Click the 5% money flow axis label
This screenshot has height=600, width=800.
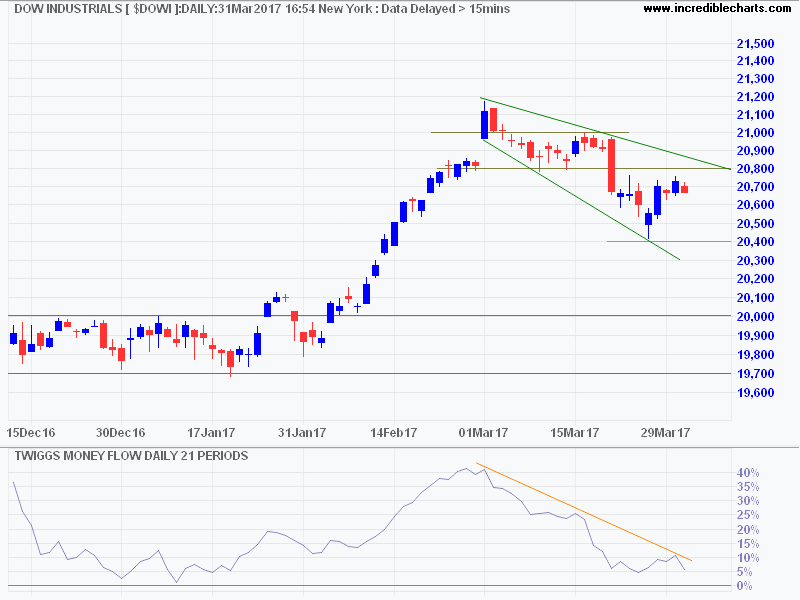(x=745, y=571)
